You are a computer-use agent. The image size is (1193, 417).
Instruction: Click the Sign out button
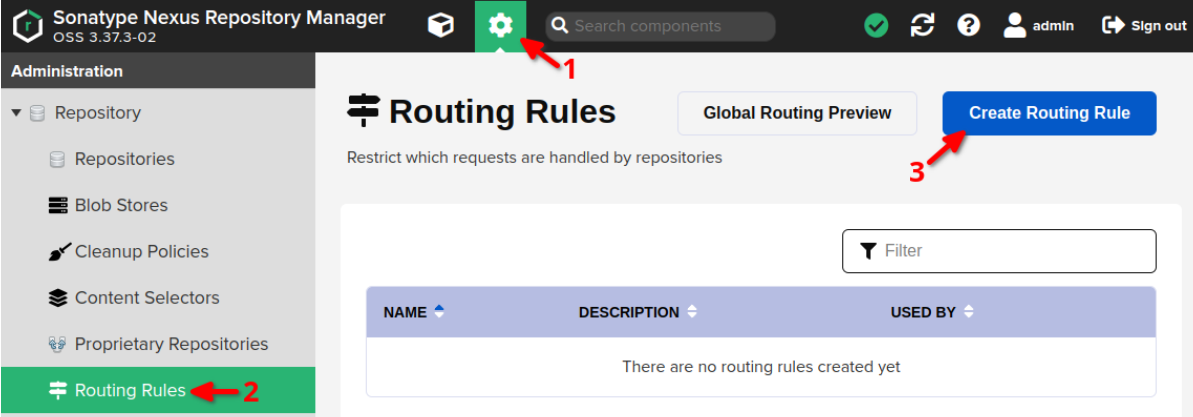pos(1144,26)
